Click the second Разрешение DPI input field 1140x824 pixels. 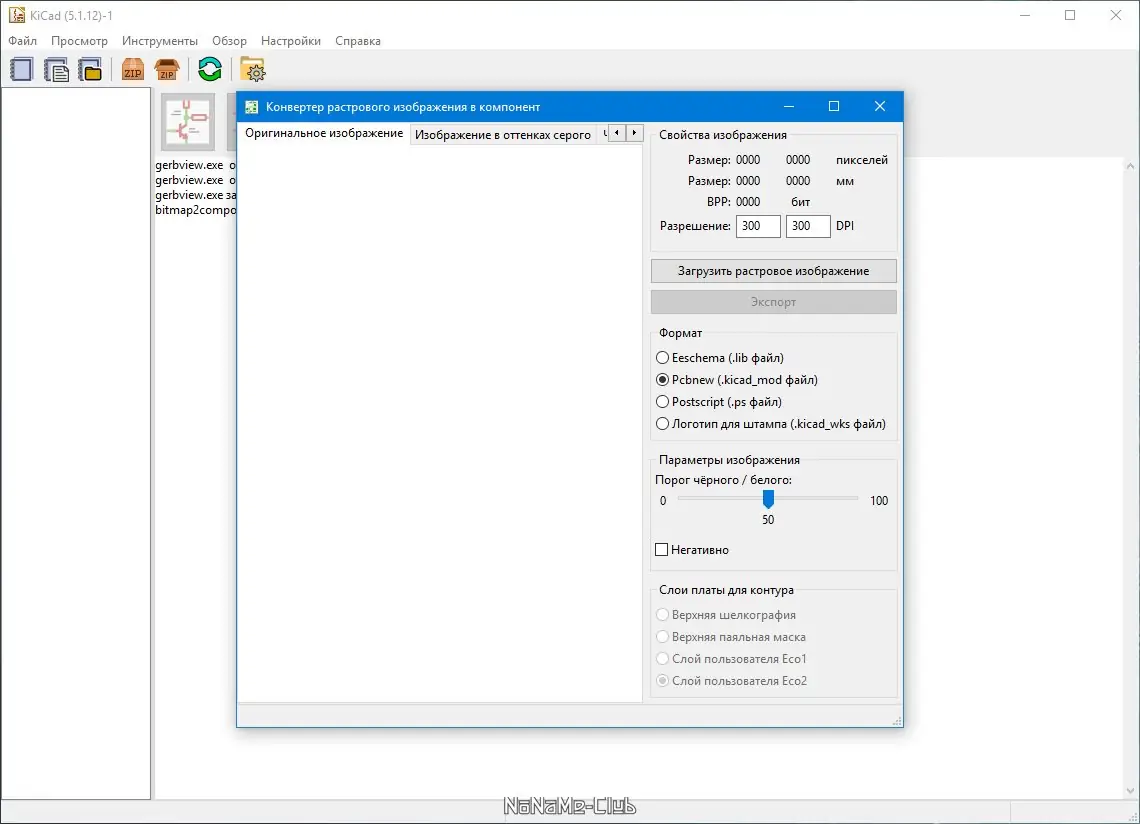808,226
